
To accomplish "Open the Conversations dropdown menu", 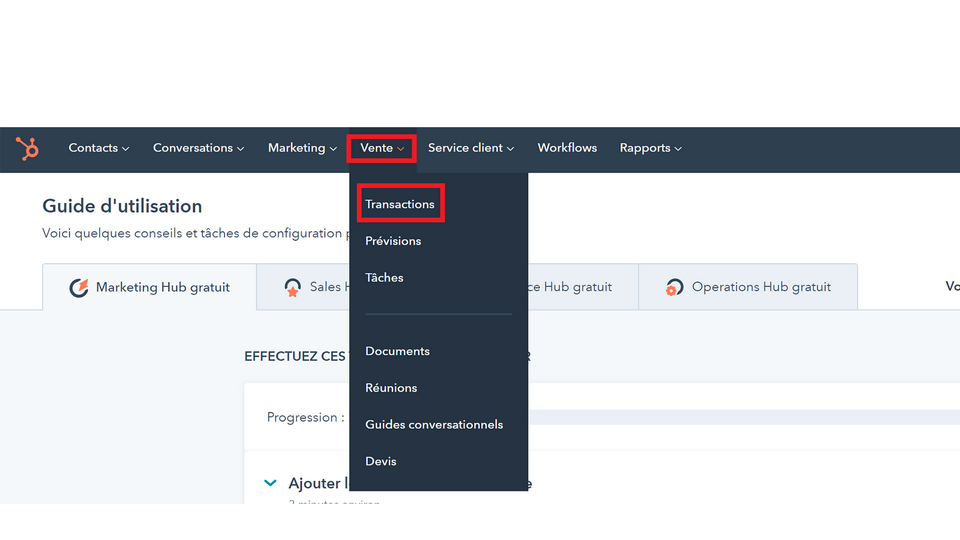I will tap(198, 148).
